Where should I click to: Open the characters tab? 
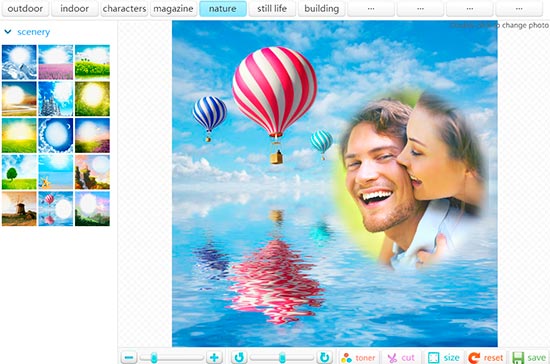124,8
